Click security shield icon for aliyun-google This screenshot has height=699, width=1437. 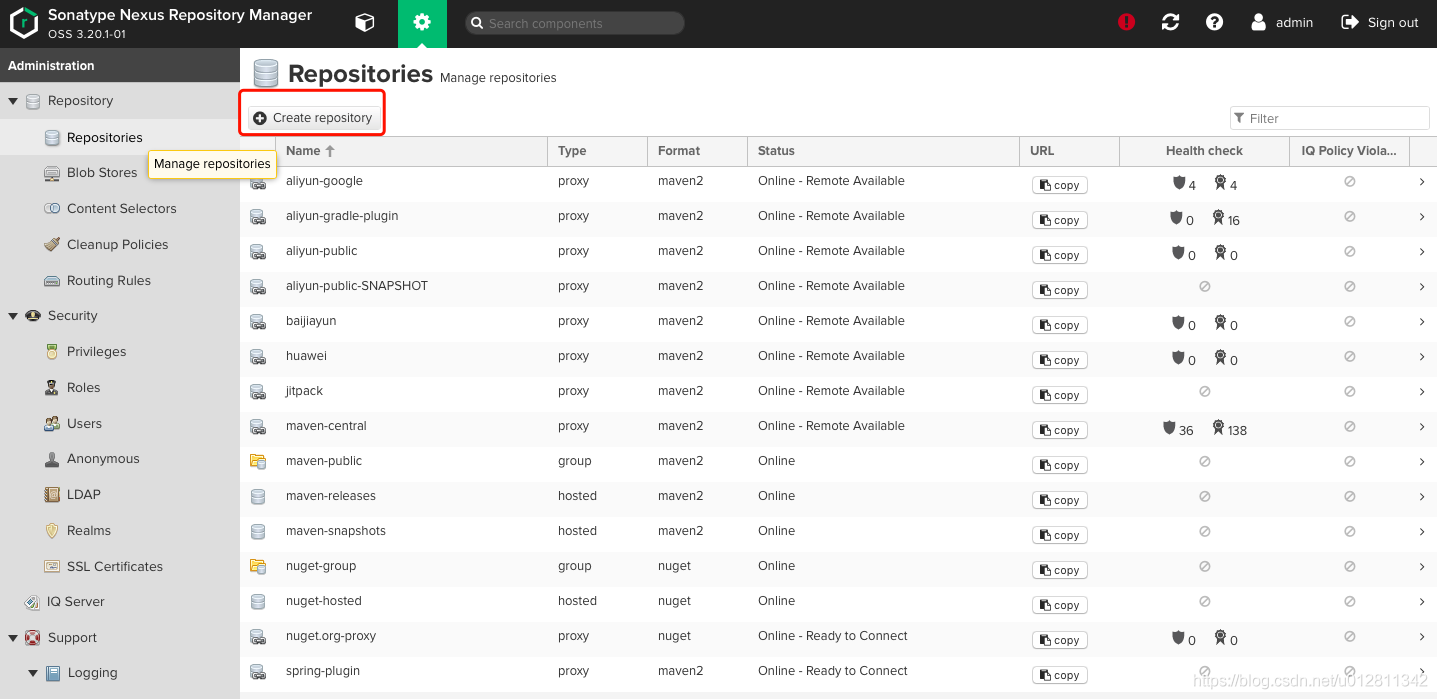(1179, 183)
